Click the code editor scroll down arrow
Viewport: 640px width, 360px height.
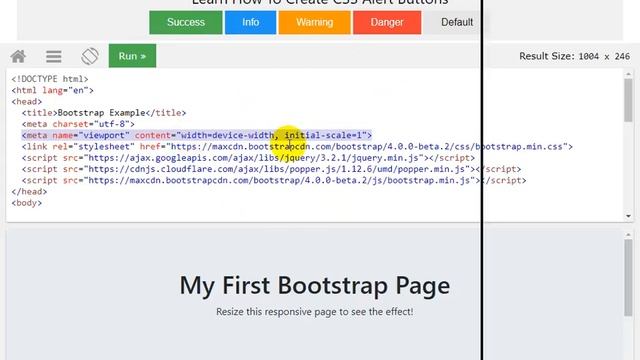[628, 216]
